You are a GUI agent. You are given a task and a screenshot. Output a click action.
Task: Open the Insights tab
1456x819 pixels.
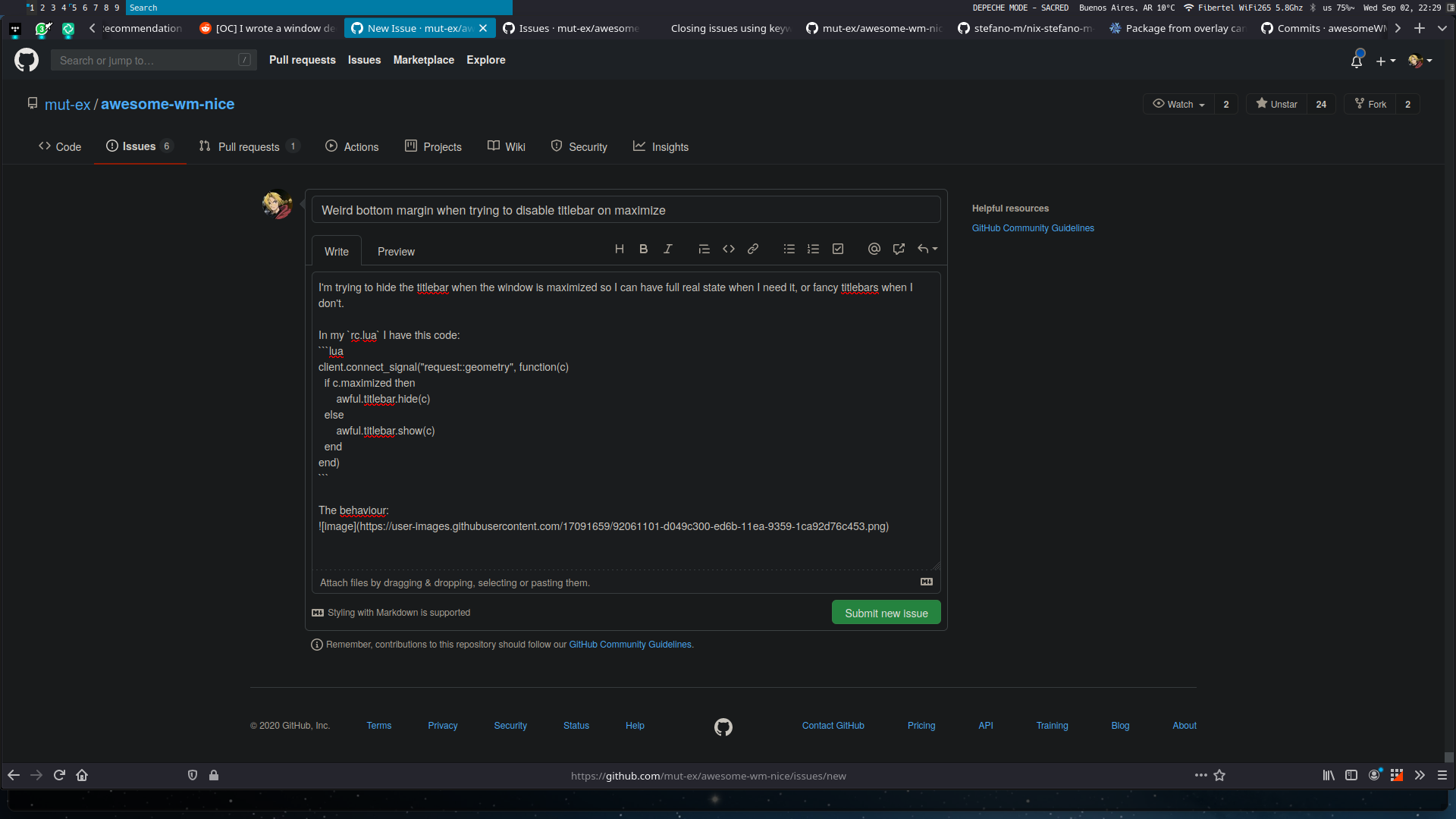click(x=661, y=146)
